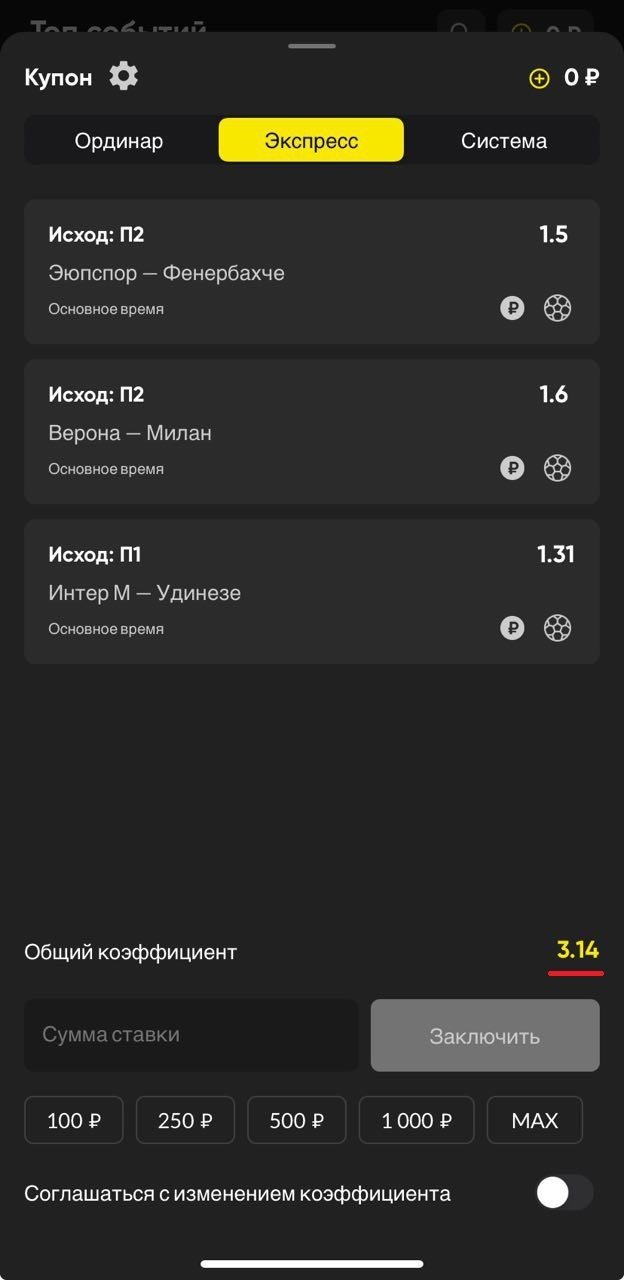Tap football icon on Эюпспор — Фенербахче bet
This screenshot has height=1280, width=624.
click(557, 308)
